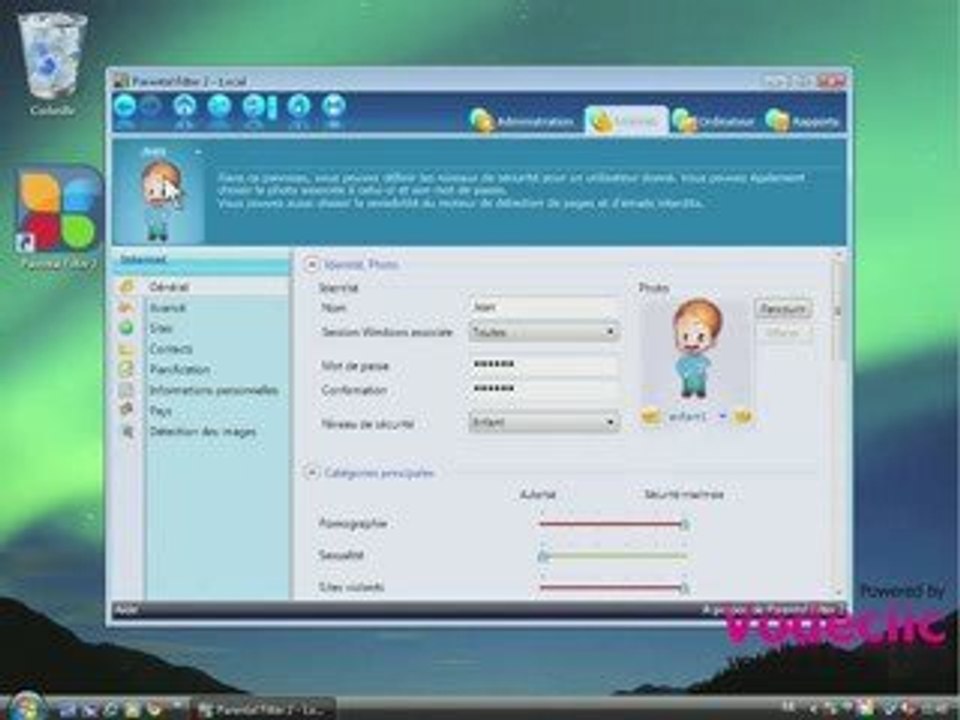Viewport: 960px width, 720px height.
Task: Click the green Sites sidebar icon
Action: [127, 328]
